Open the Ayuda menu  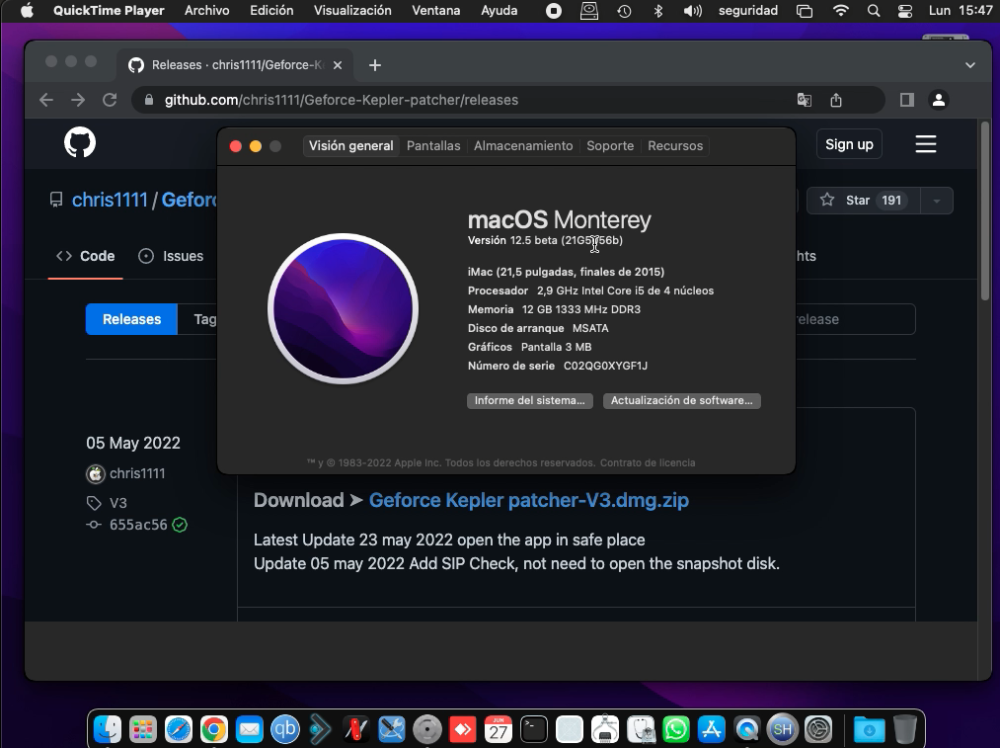[499, 11]
